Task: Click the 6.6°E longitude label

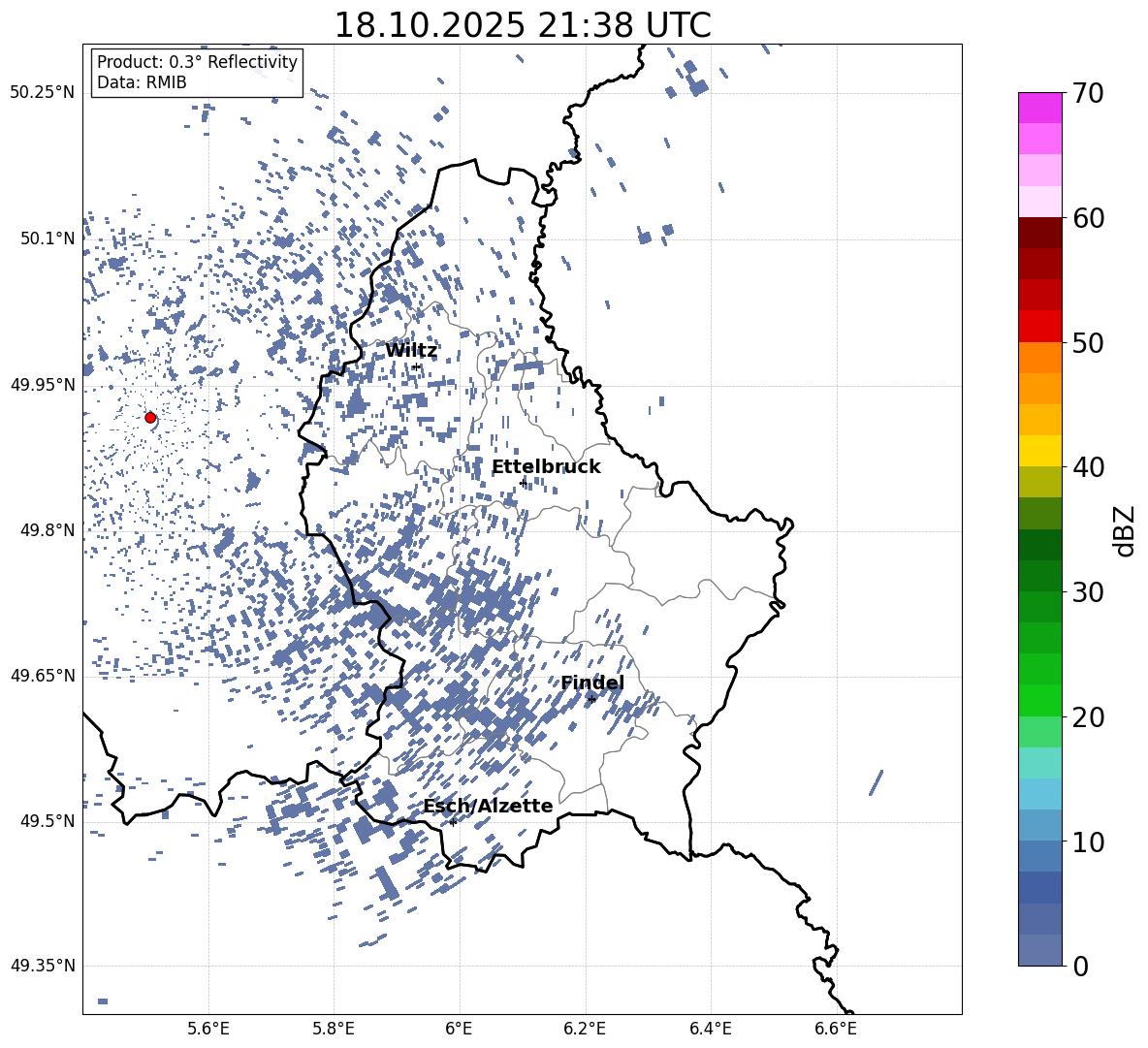Action: point(836,1029)
